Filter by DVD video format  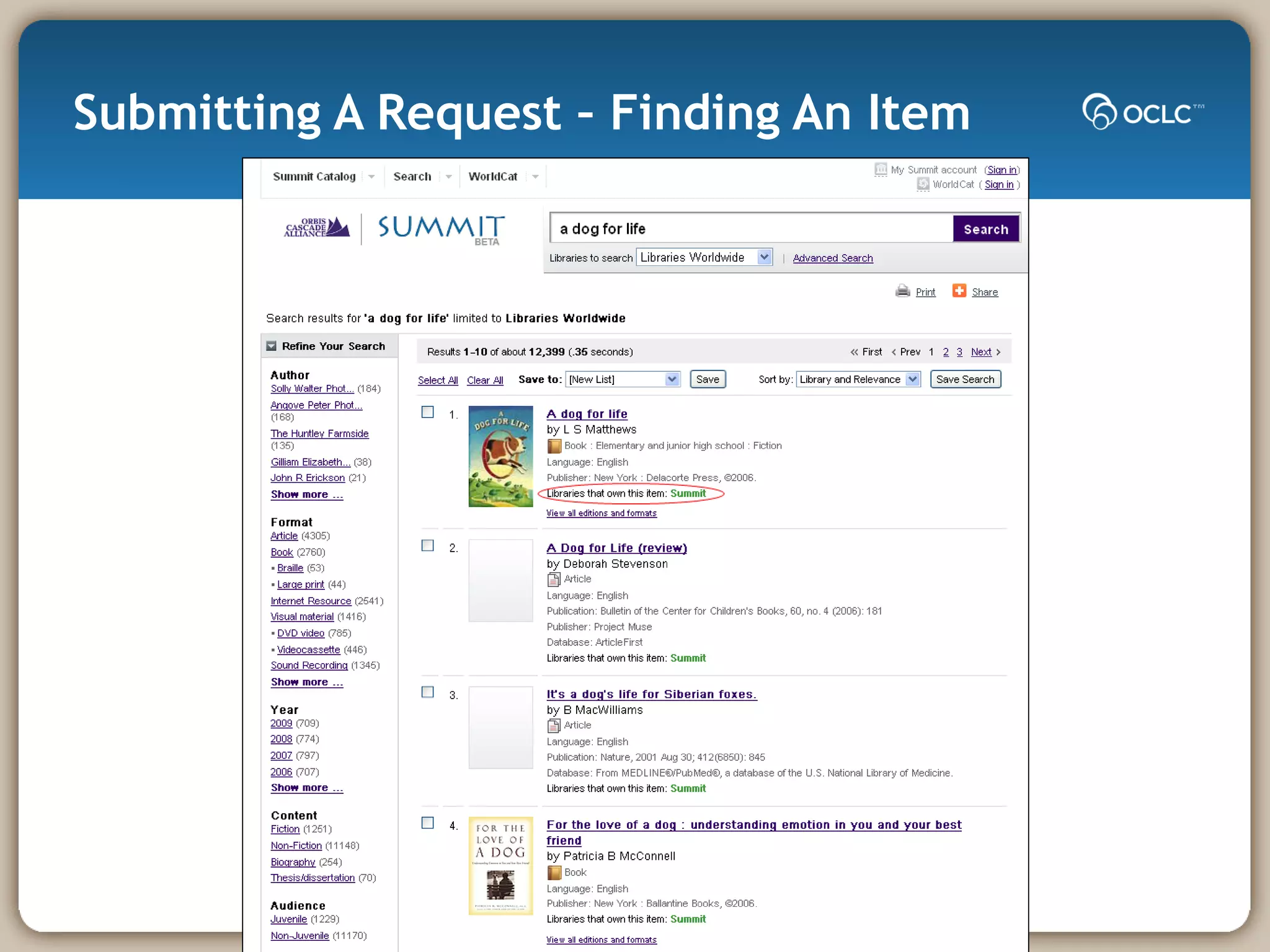301,633
